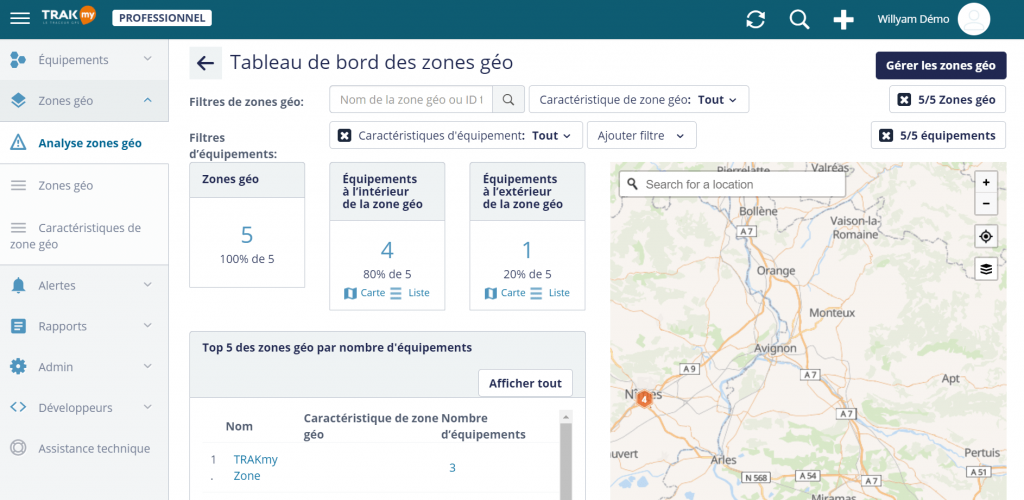
Task: Open the TRAKmy Zone link
Action: pyautogui.click(x=255, y=467)
